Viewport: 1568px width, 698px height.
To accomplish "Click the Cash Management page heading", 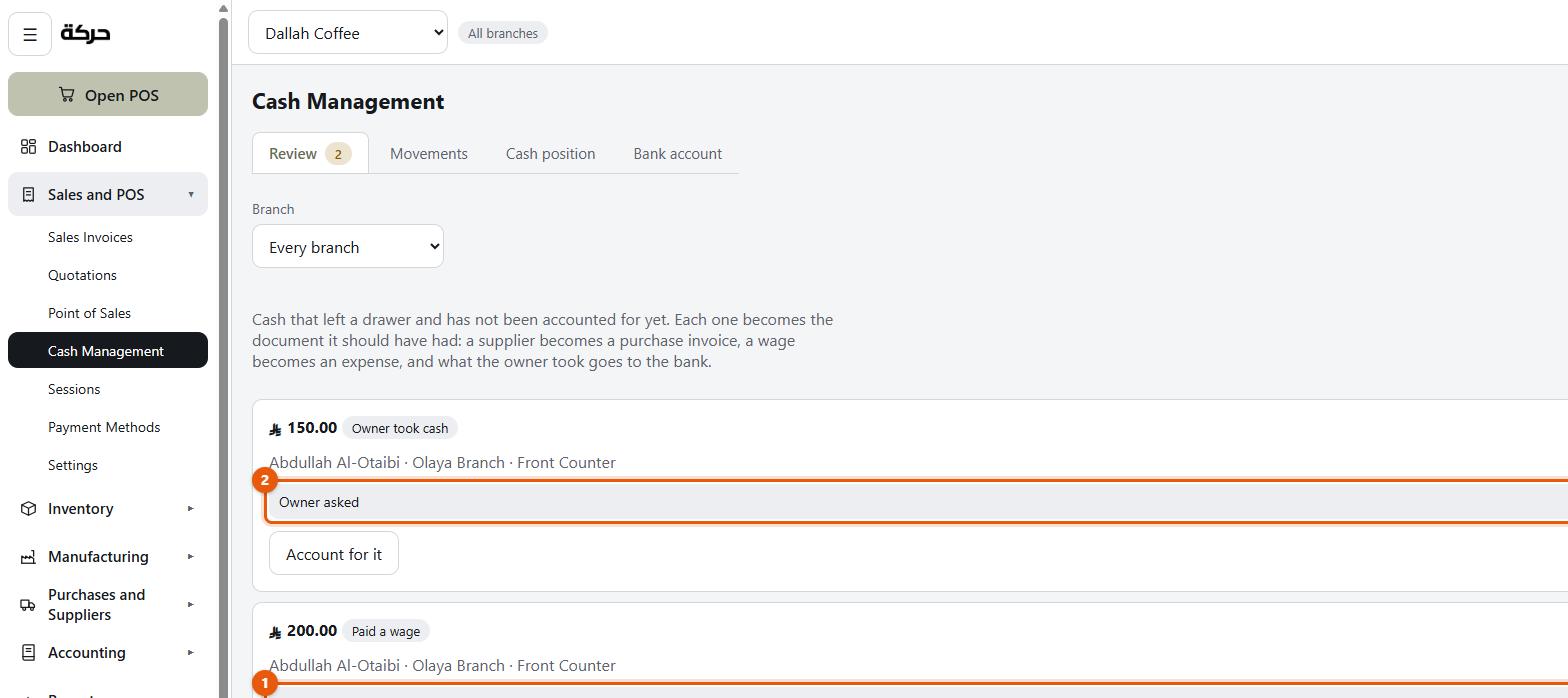I will pos(348,101).
